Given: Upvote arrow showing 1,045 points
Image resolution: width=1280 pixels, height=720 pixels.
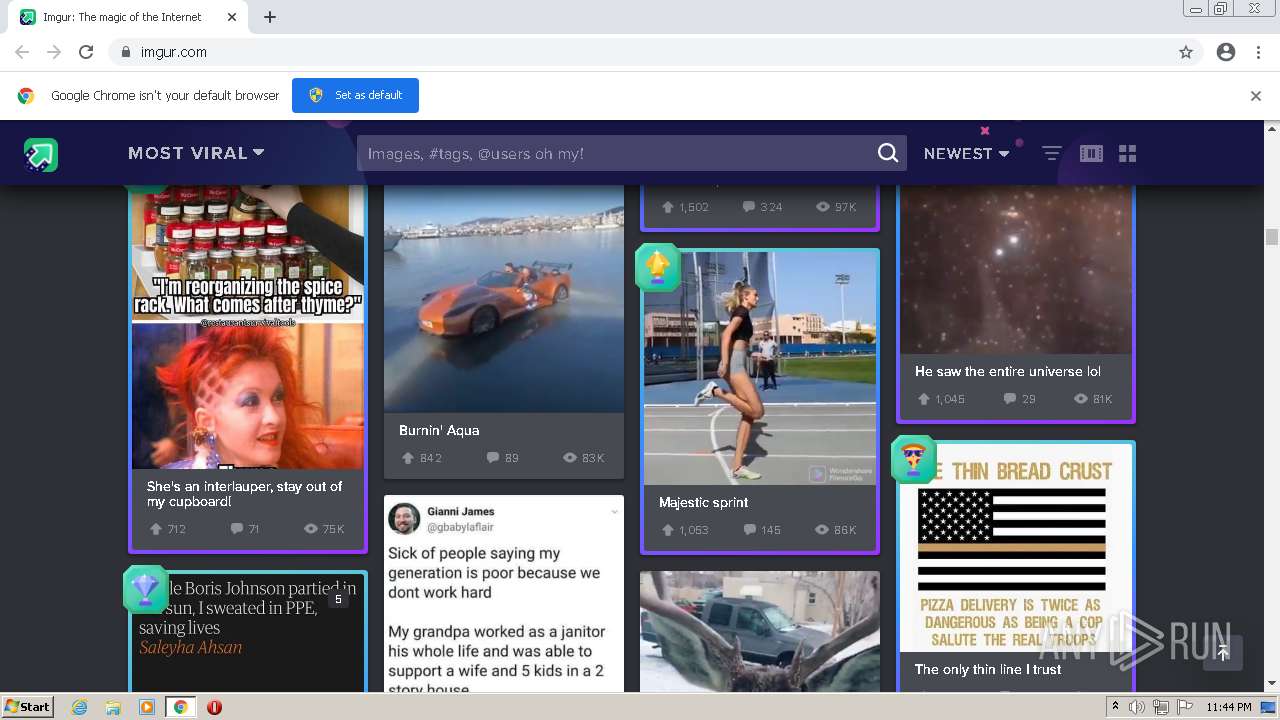Looking at the screenshot, I should [x=923, y=399].
